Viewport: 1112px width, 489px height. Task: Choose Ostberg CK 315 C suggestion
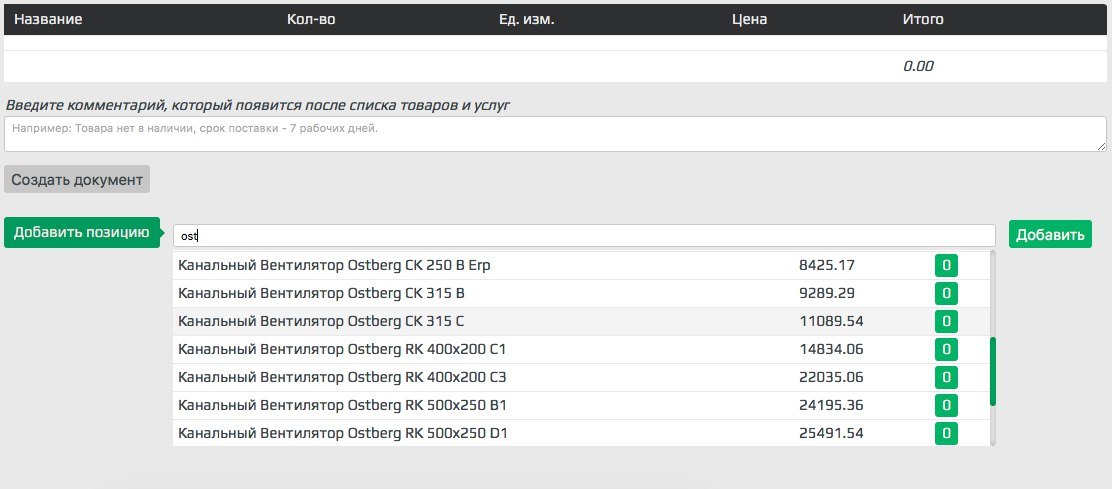click(x=581, y=322)
